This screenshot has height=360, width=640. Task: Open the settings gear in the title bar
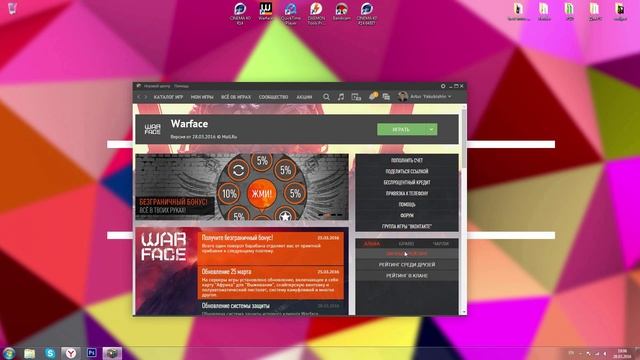443,86
